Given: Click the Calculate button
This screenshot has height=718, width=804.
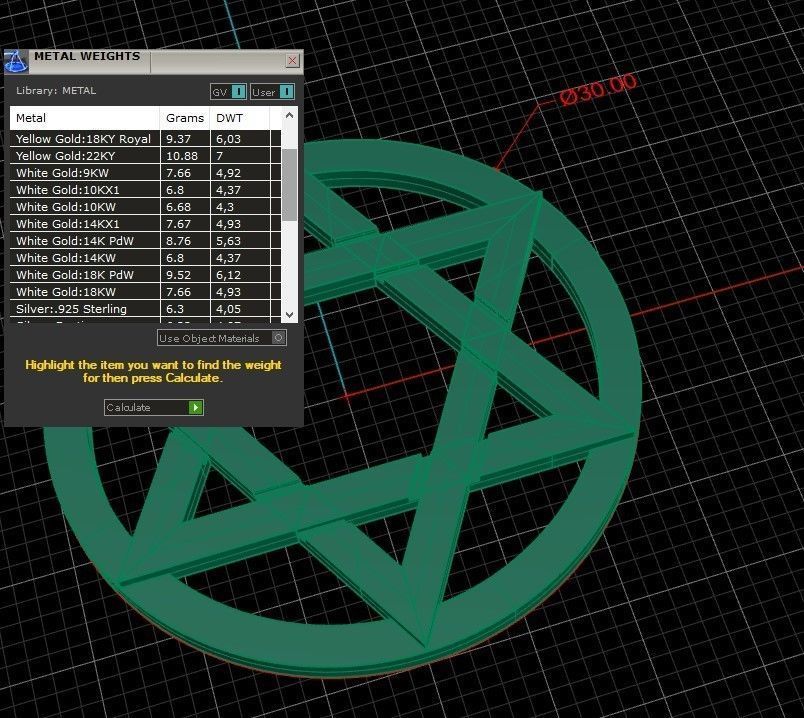Looking at the screenshot, I should click(x=153, y=407).
